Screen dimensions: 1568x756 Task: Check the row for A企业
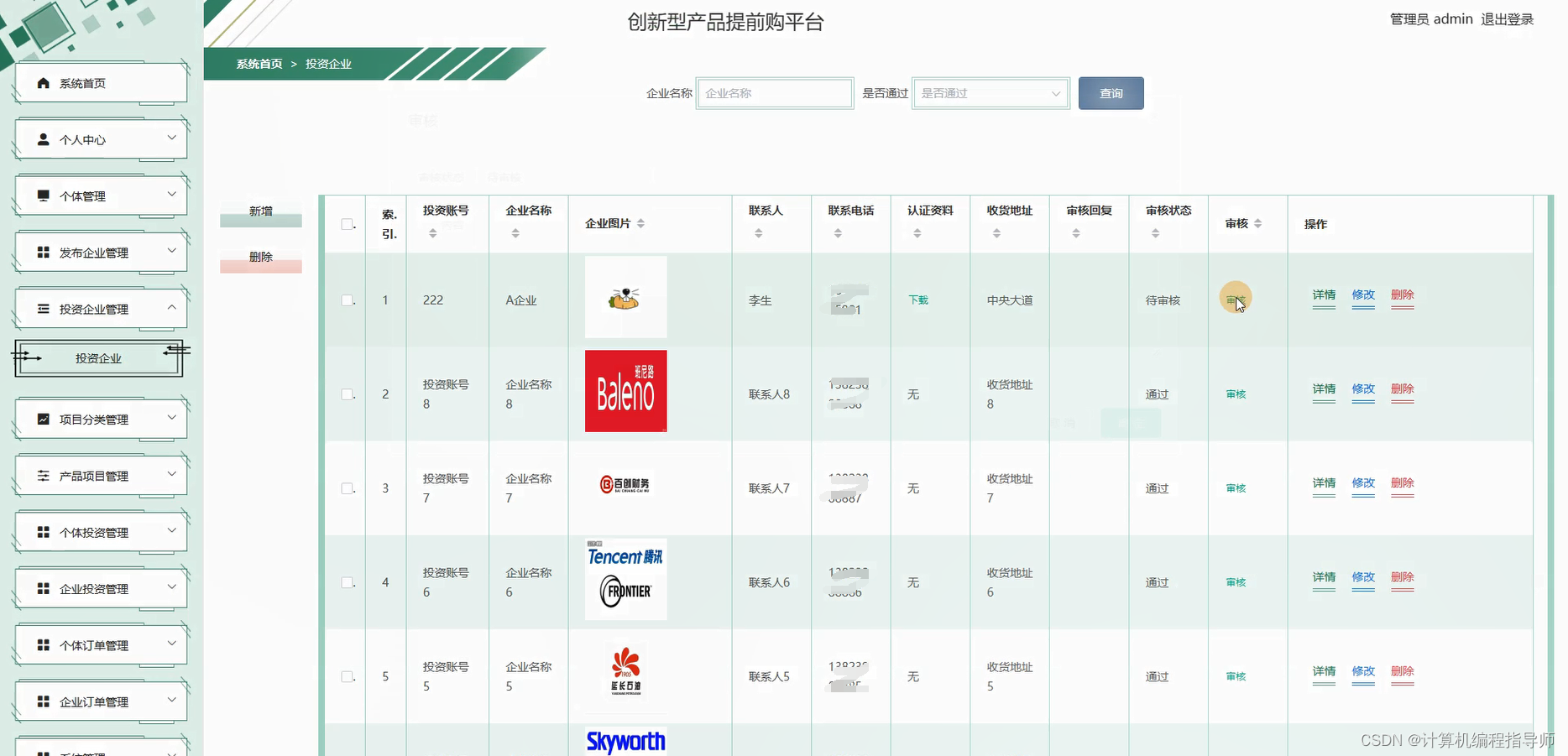pos(347,300)
